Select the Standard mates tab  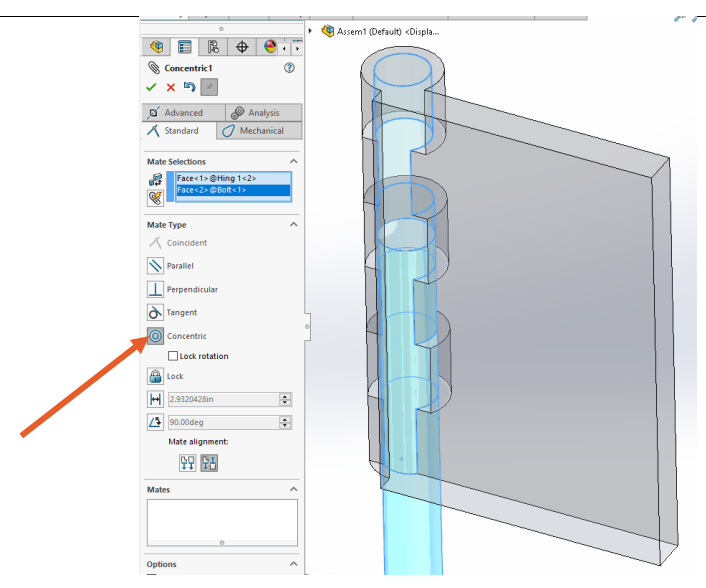click(x=179, y=131)
